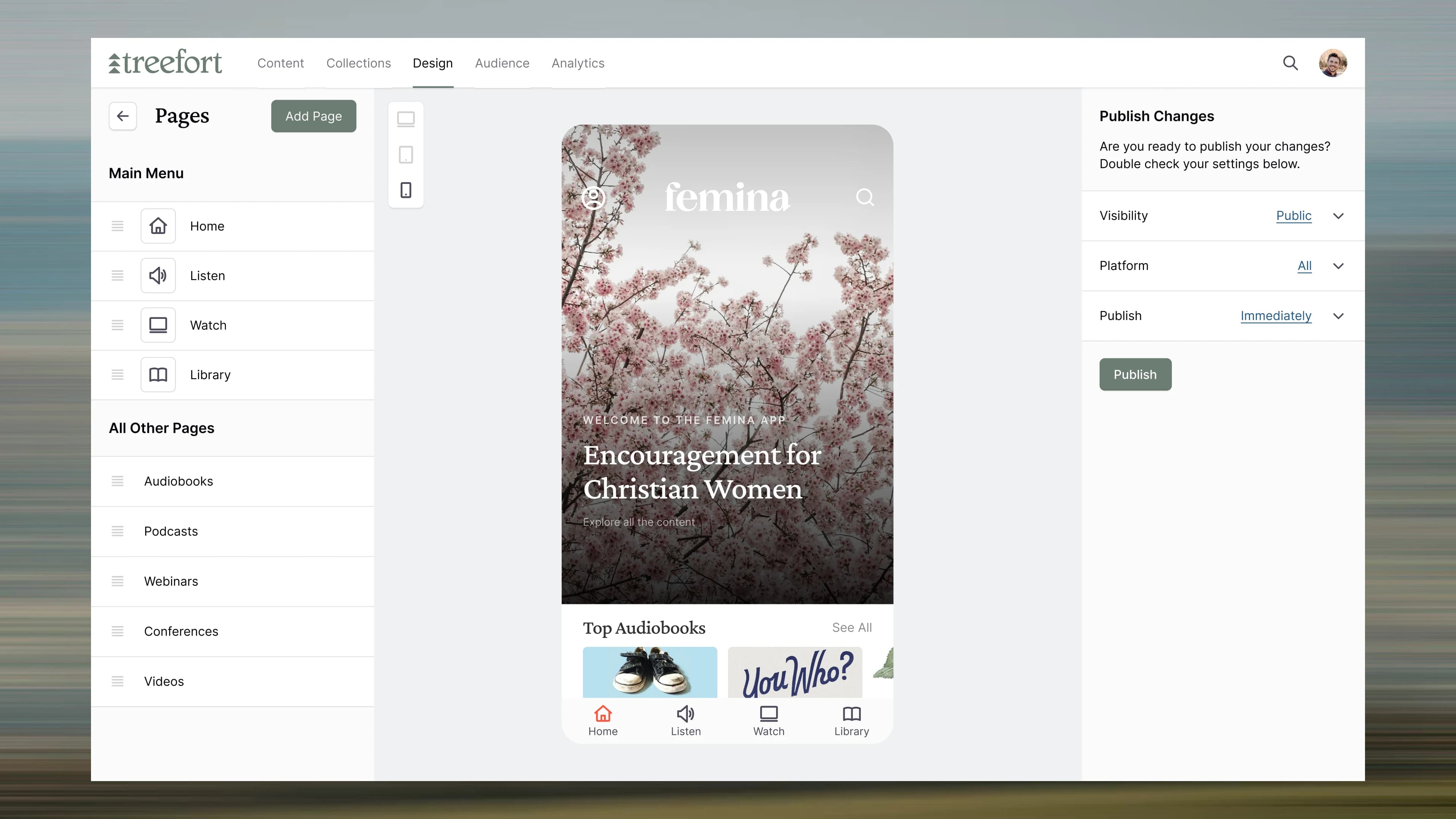Grab the drag handle for Home

118,226
